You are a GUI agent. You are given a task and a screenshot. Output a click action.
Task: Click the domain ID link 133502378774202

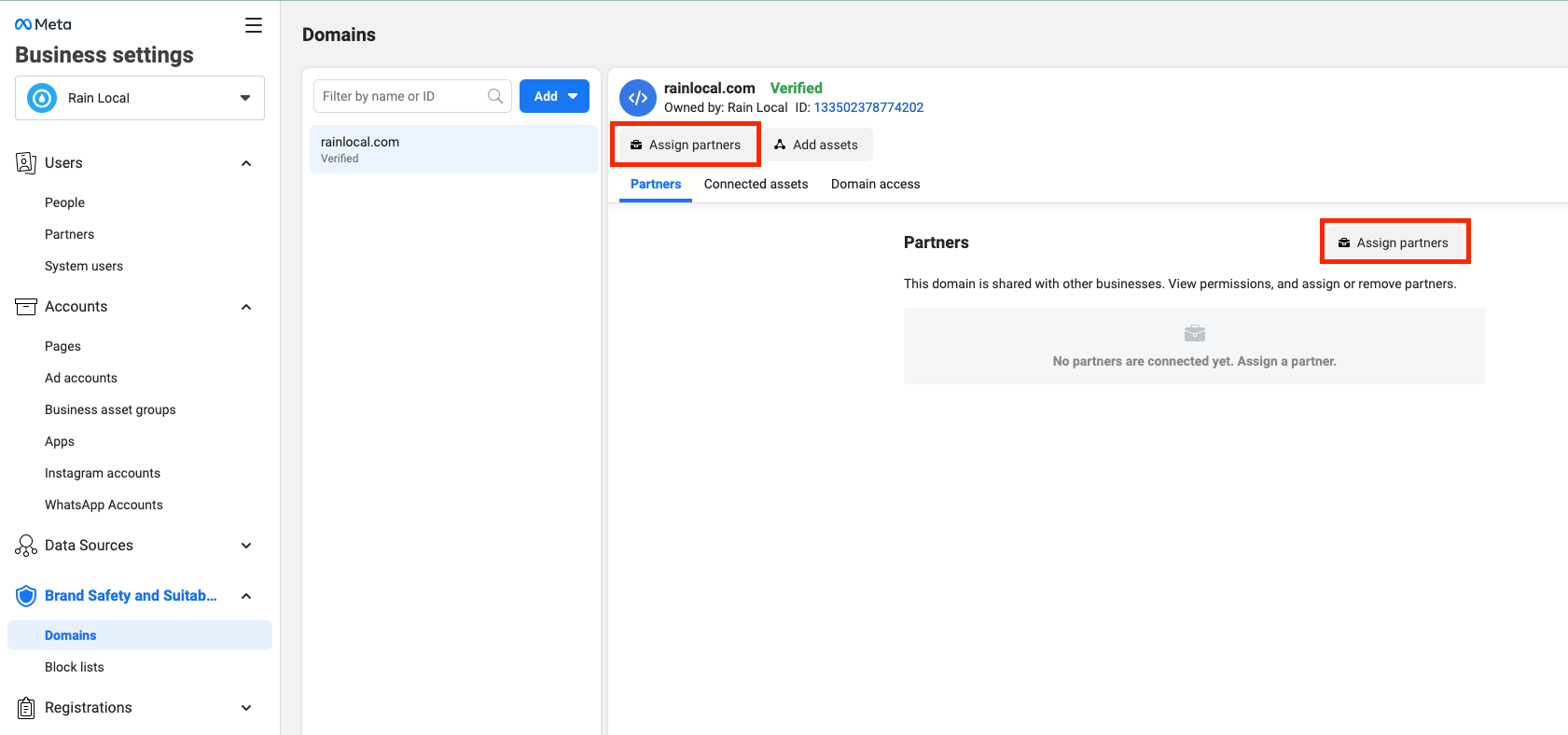tap(868, 107)
